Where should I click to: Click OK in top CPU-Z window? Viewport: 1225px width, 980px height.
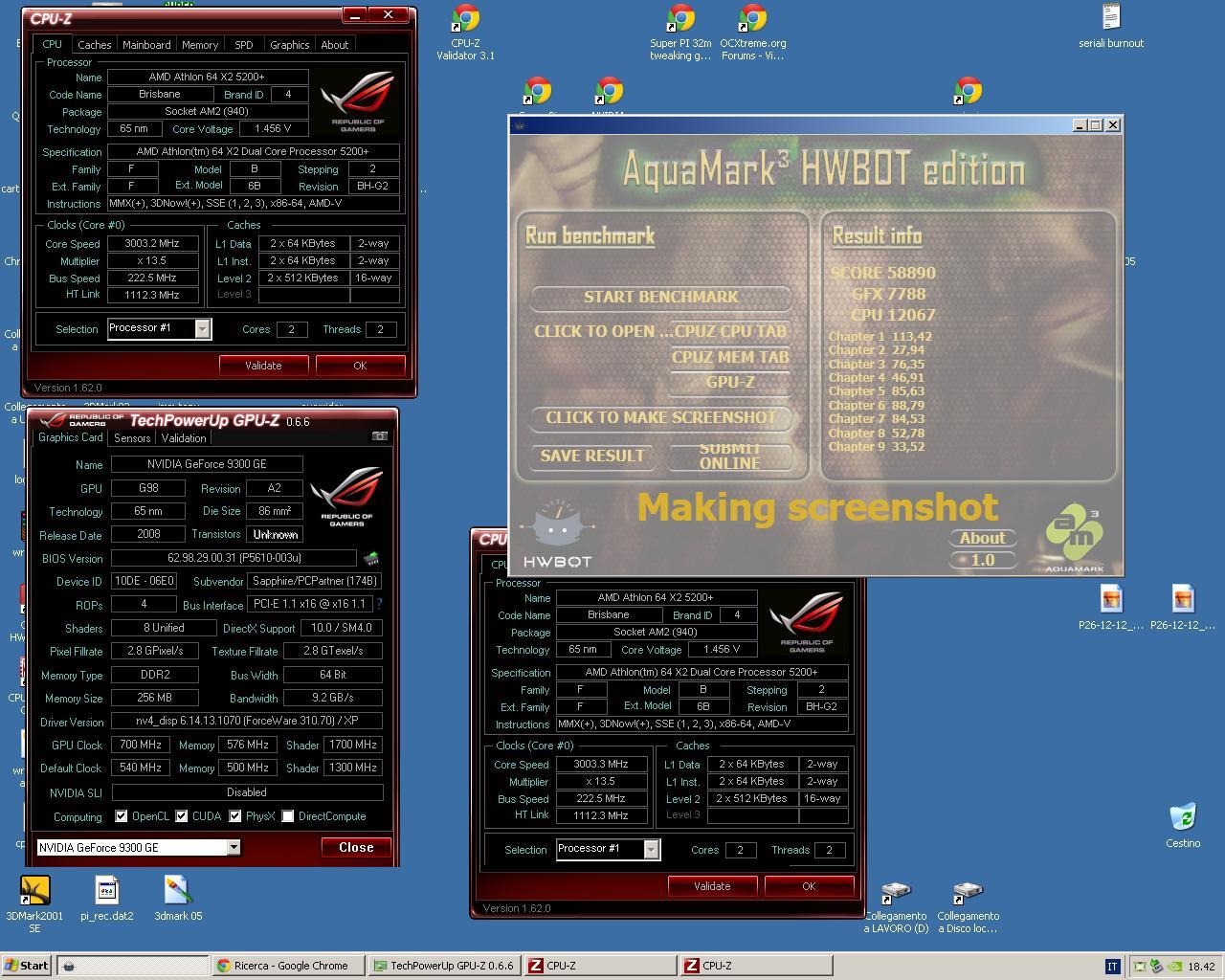coord(360,366)
